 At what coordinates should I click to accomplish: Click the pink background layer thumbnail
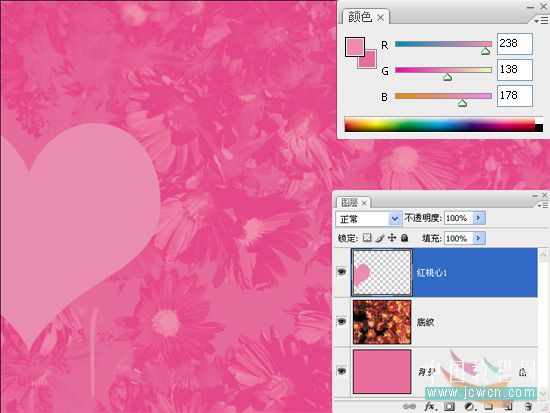point(382,371)
